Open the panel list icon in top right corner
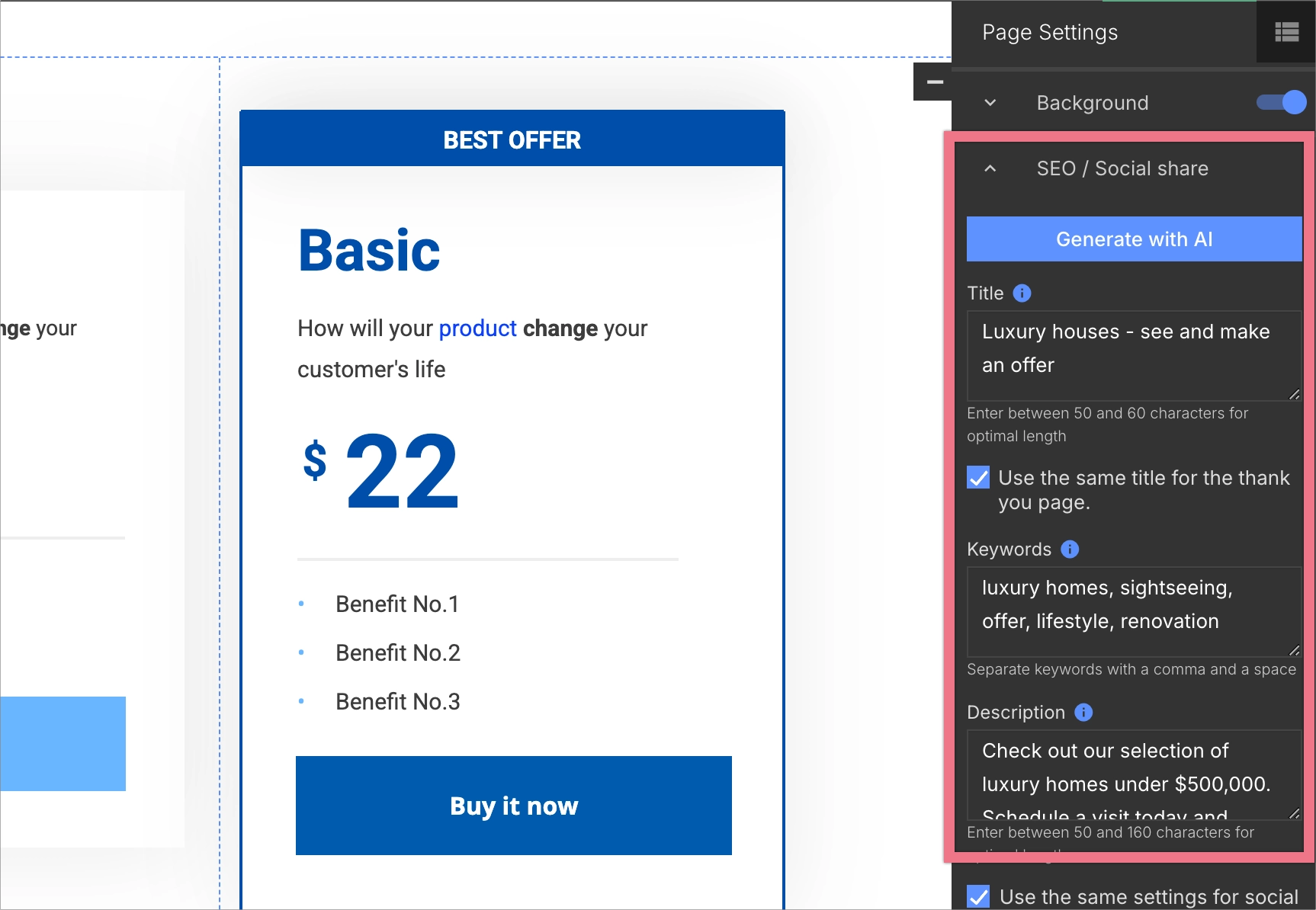The height and width of the screenshot is (910, 1316). point(1286,31)
